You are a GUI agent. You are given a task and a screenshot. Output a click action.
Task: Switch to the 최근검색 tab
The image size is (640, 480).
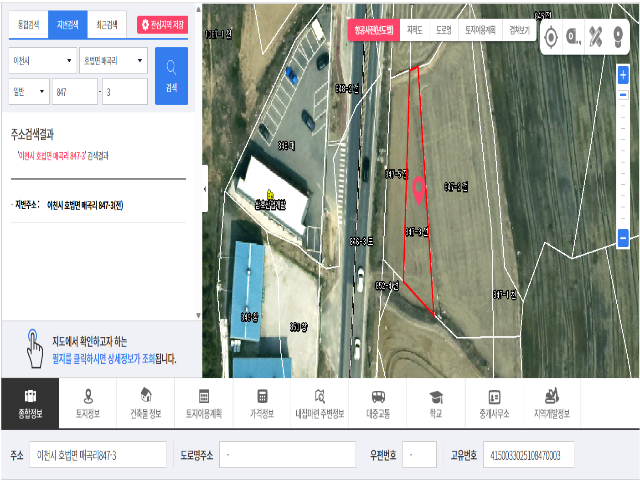(x=106, y=24)
